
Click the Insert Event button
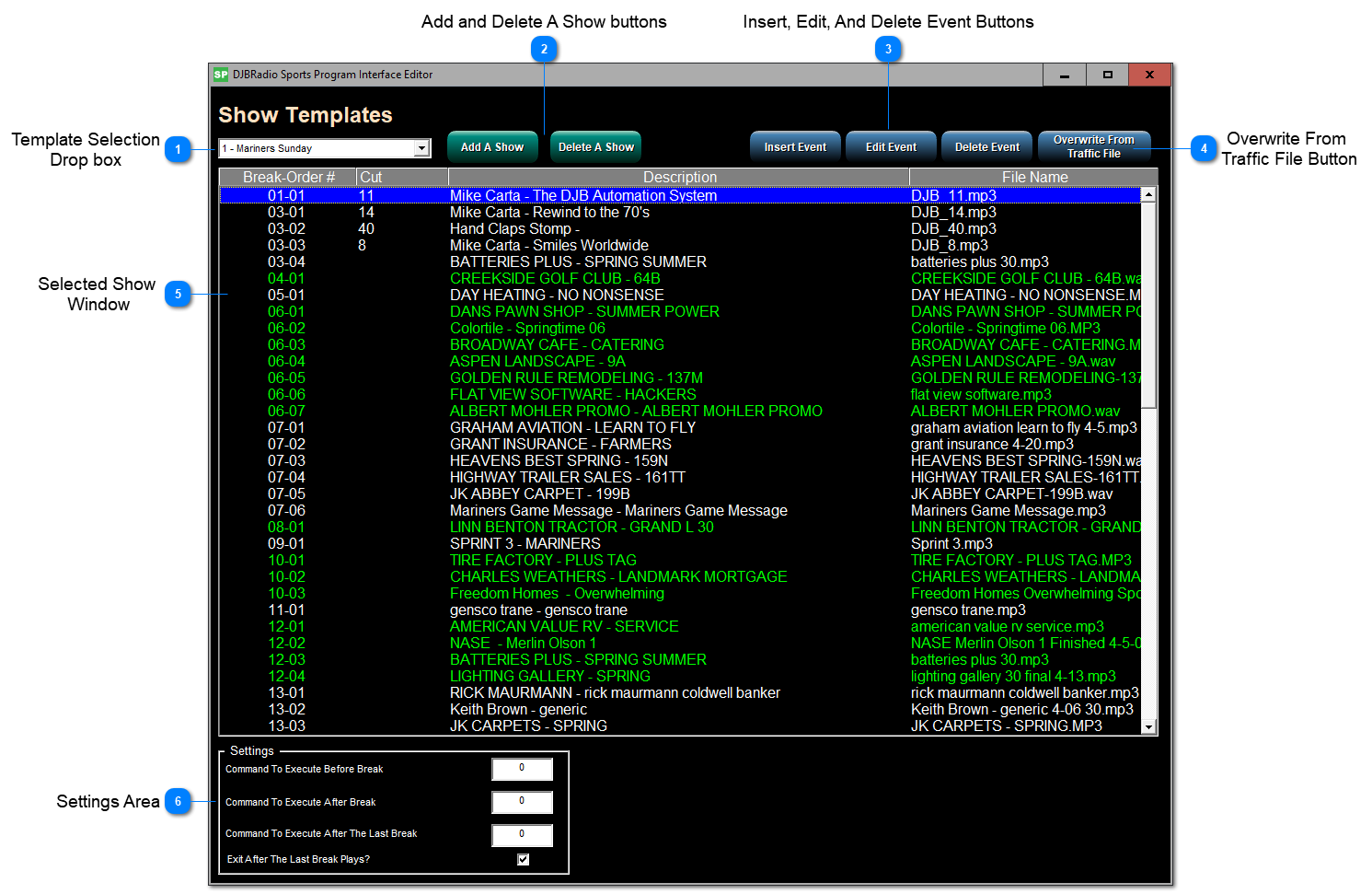[796, 147]
